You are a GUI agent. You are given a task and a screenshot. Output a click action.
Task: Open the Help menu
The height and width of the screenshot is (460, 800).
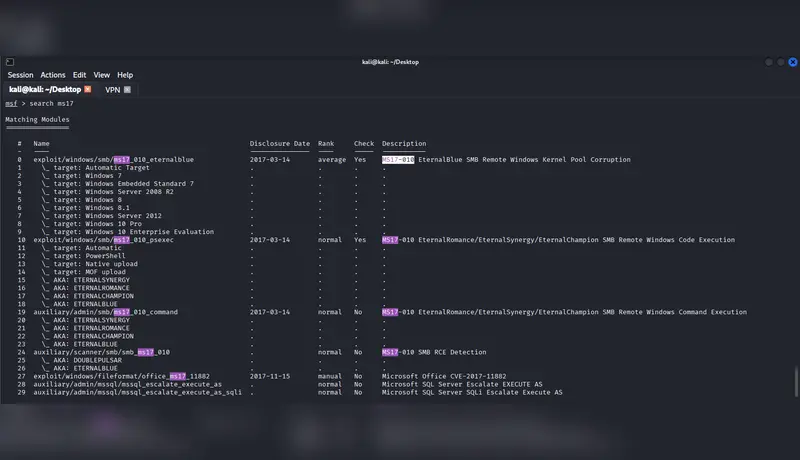125,75
